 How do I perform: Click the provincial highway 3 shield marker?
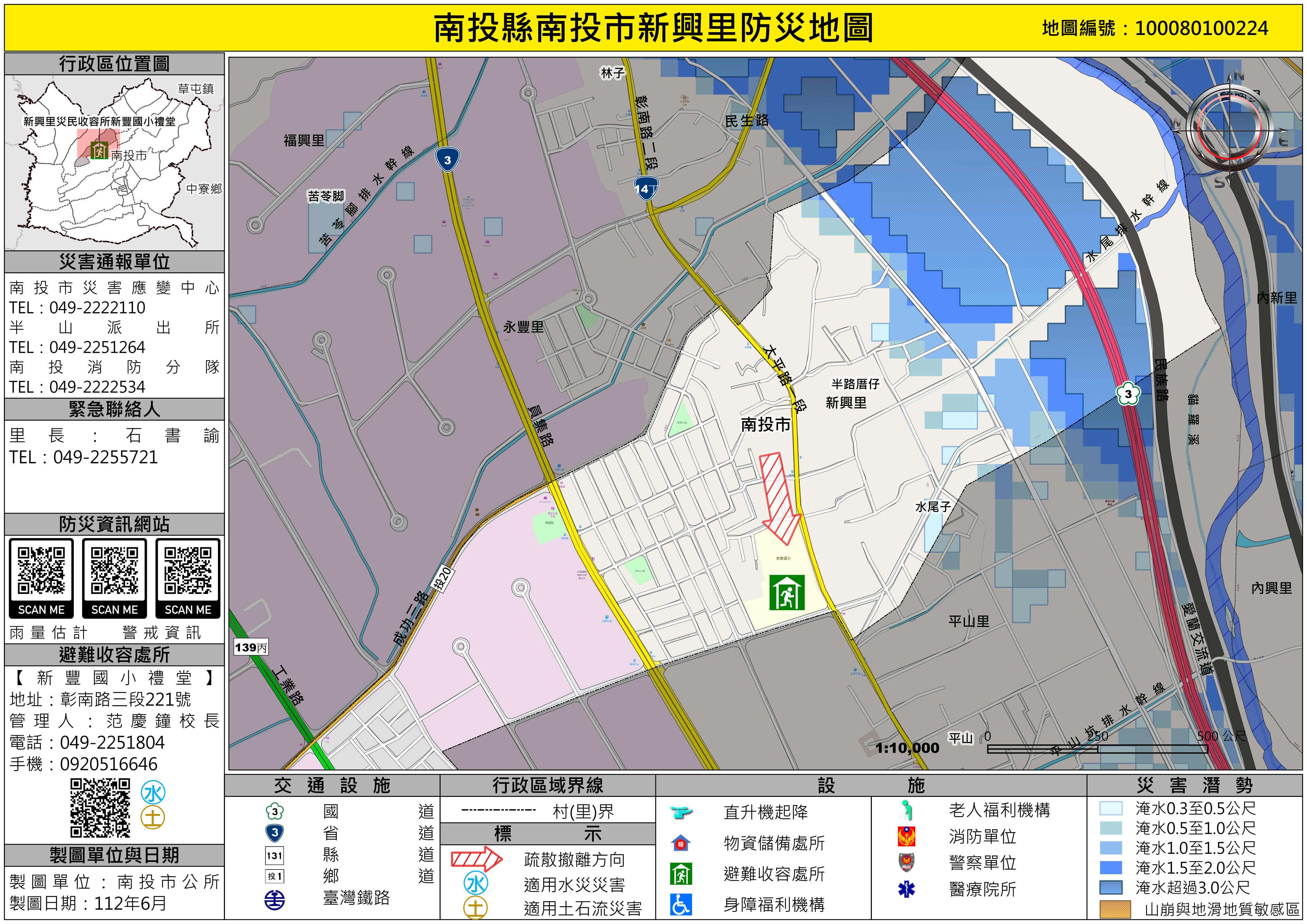coord(447,160)
